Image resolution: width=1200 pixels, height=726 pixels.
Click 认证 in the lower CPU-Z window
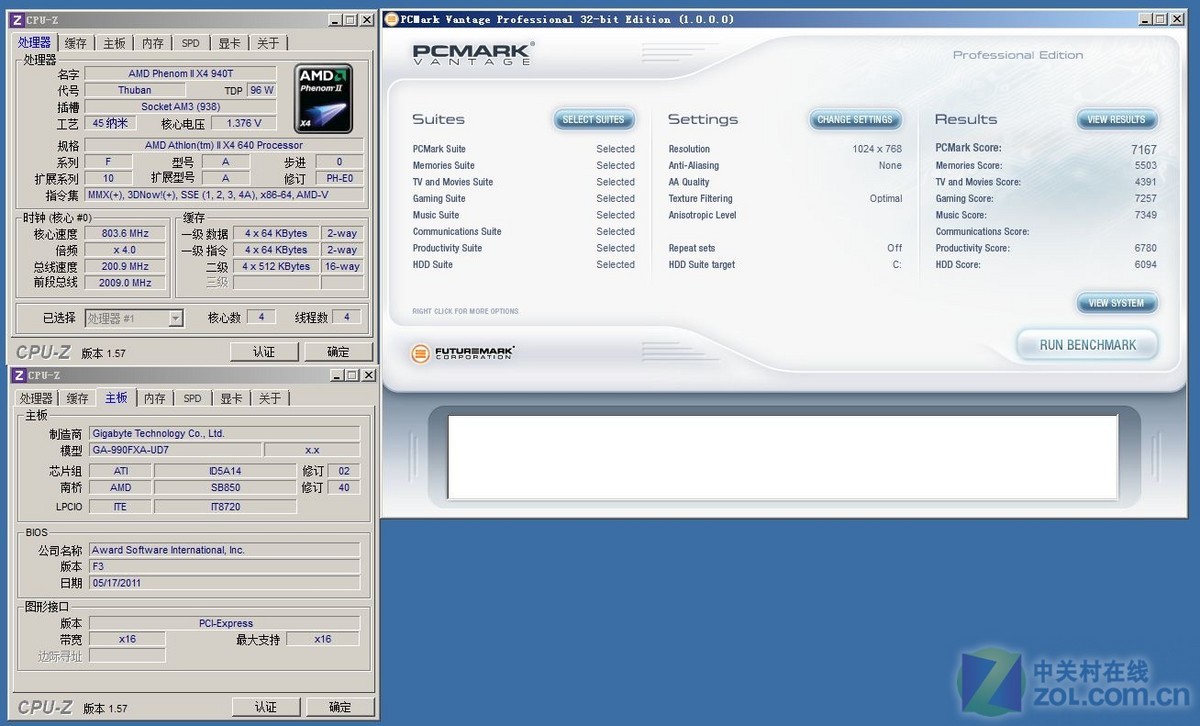(x=265, y=707)
